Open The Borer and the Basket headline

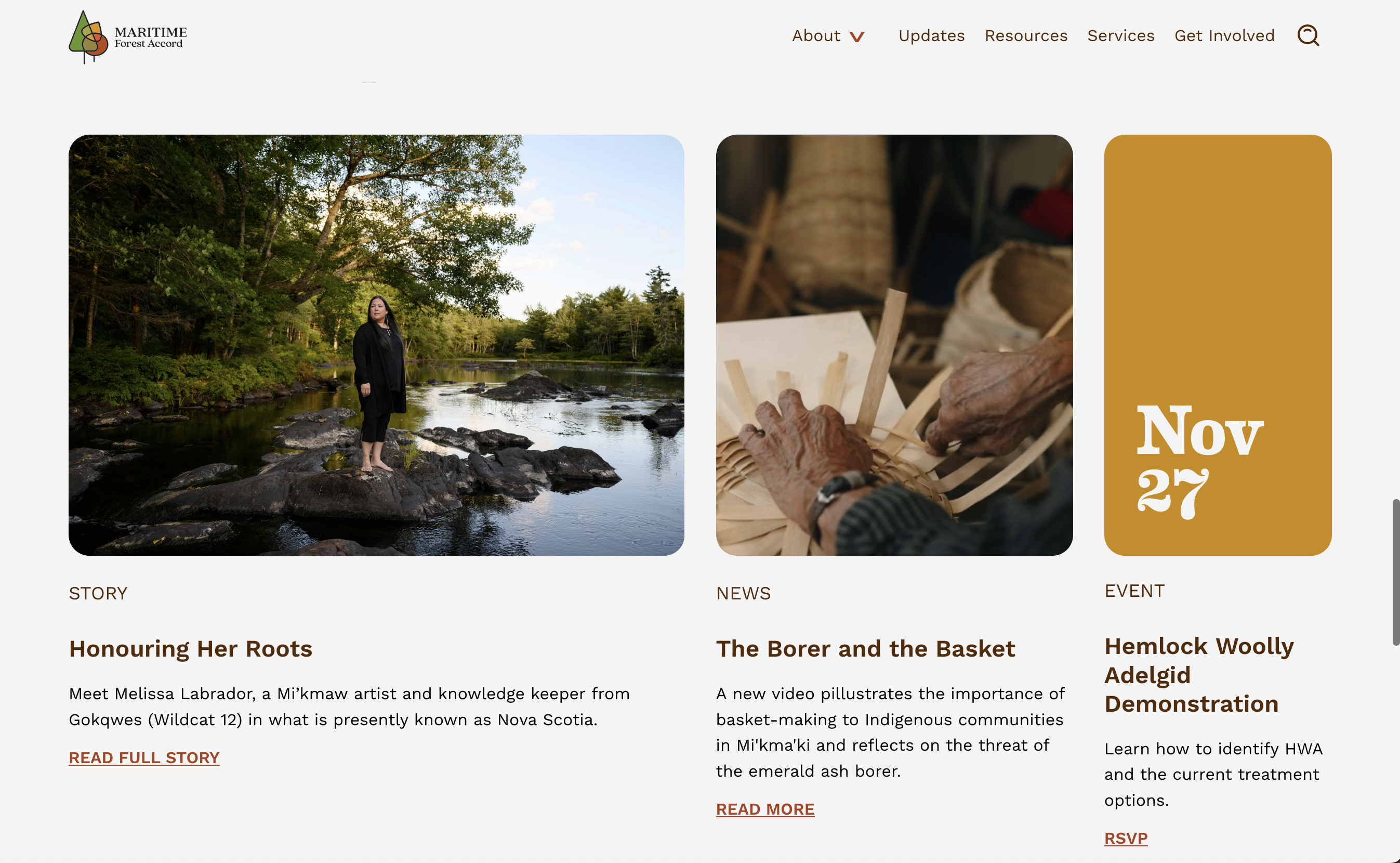[x=865, y=648]
